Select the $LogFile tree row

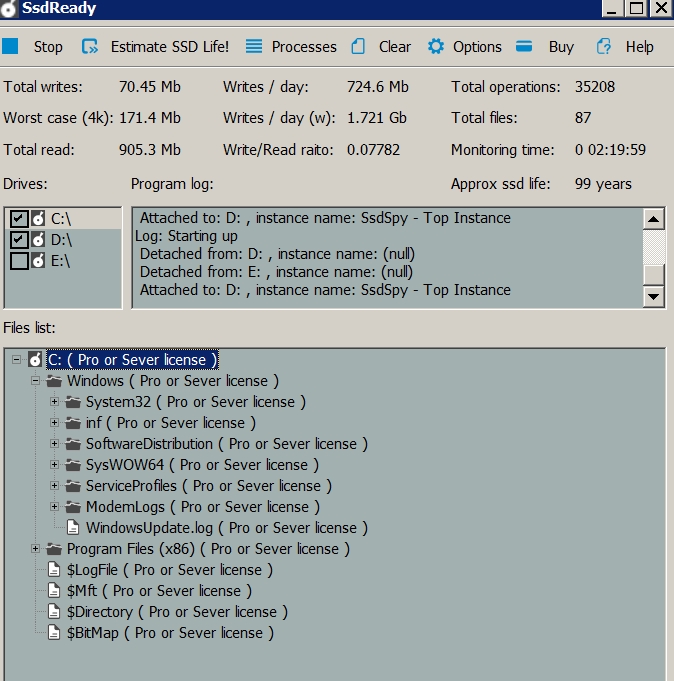point(169,570)
